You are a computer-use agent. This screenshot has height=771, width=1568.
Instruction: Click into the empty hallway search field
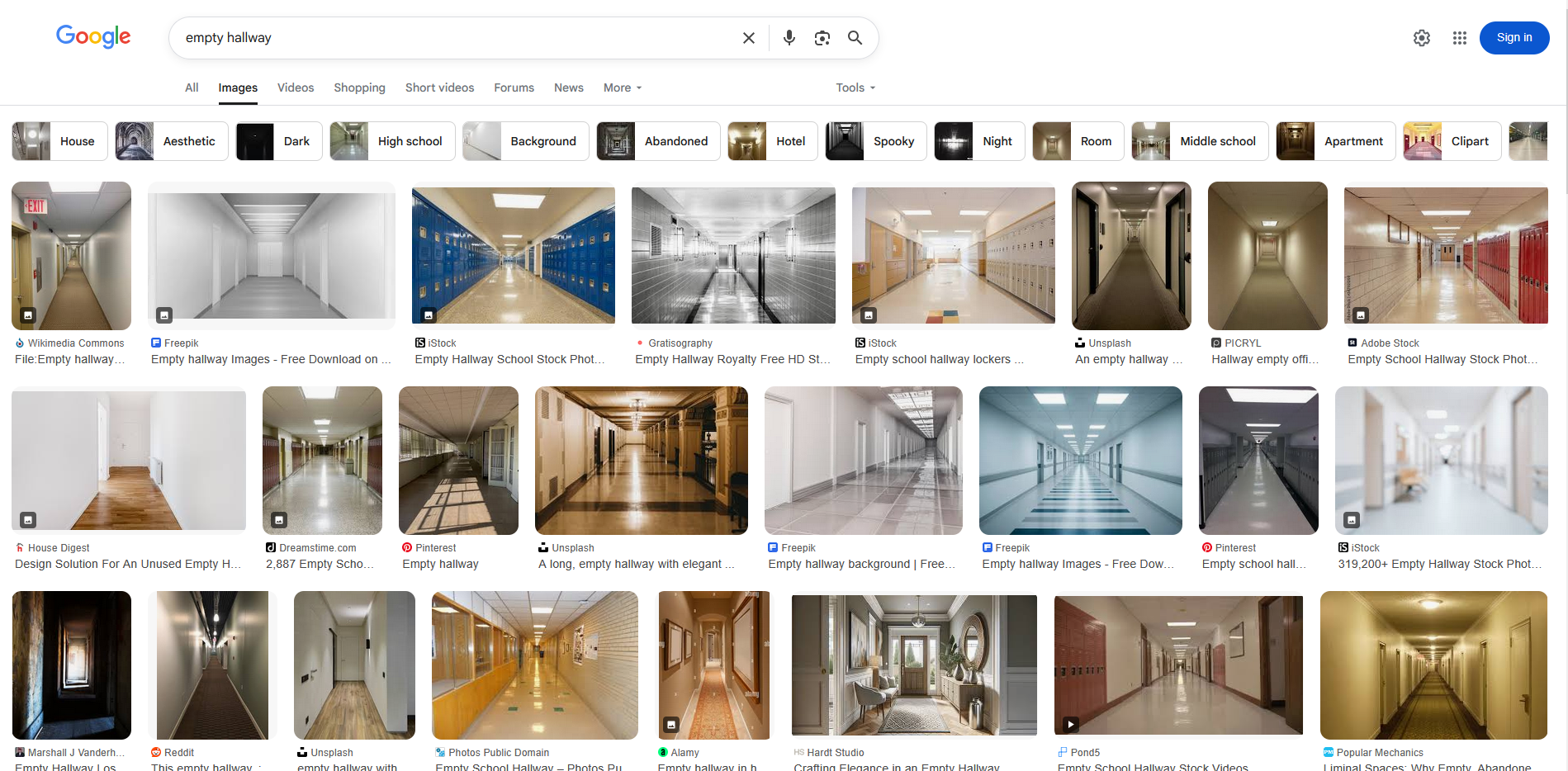click(x=454, y=38)
